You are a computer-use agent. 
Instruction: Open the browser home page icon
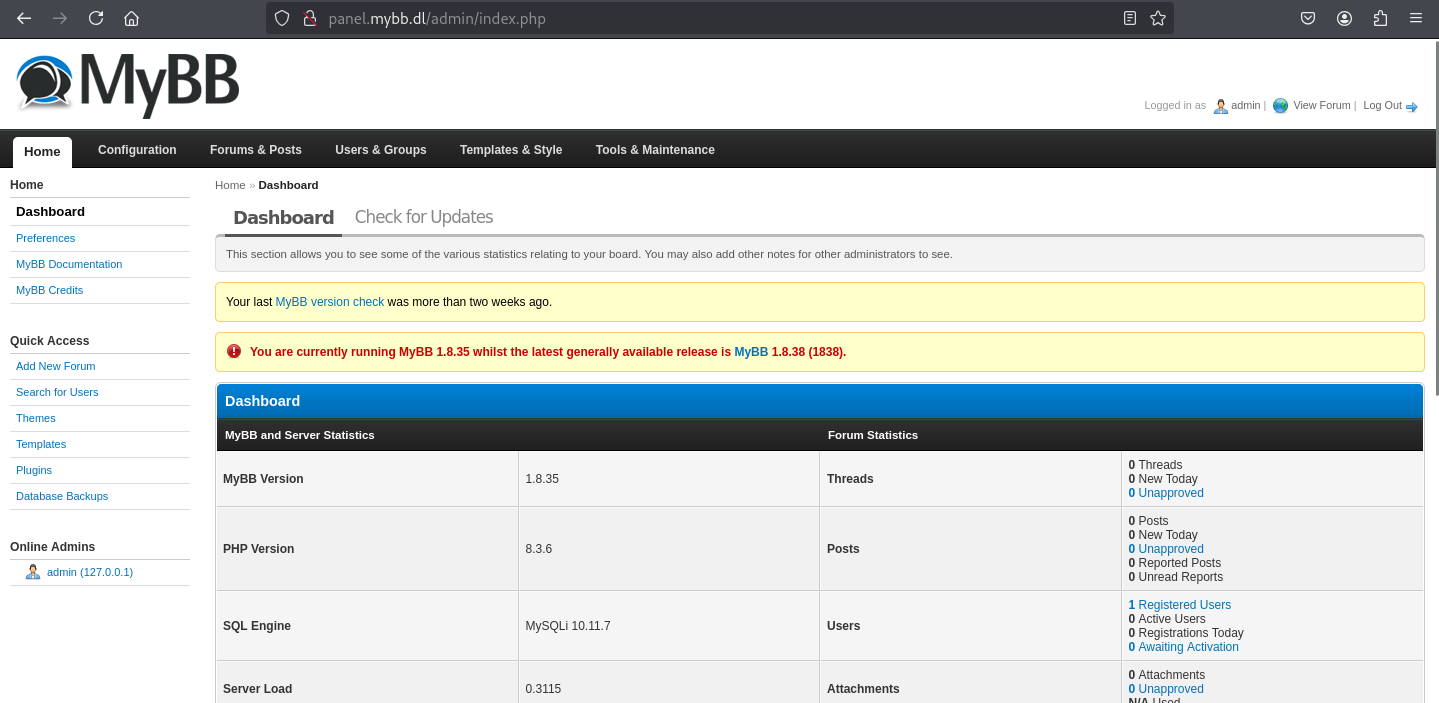pyautogui.click(x=131, y=18)
